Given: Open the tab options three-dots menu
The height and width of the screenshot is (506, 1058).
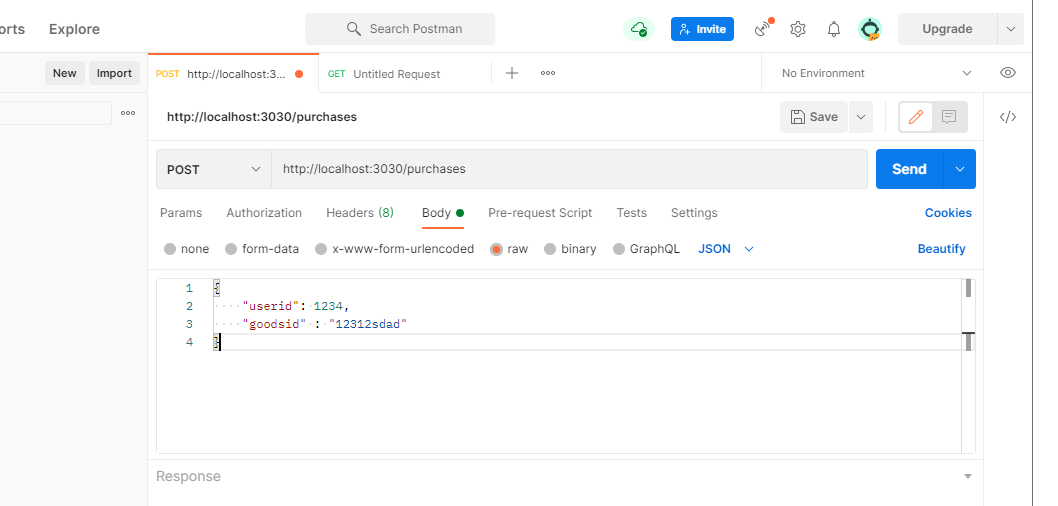Looking at the screenshot, I should [x=548, y=73].
